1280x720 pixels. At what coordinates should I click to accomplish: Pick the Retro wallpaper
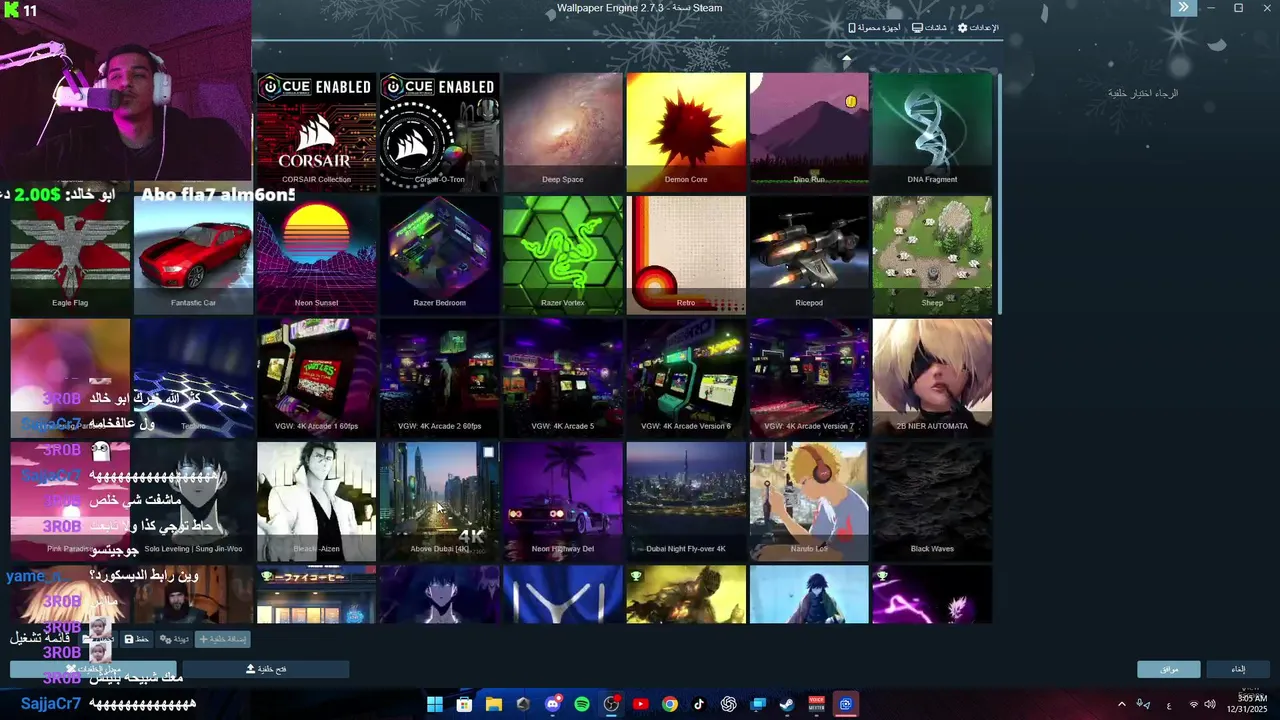[686, 255]
